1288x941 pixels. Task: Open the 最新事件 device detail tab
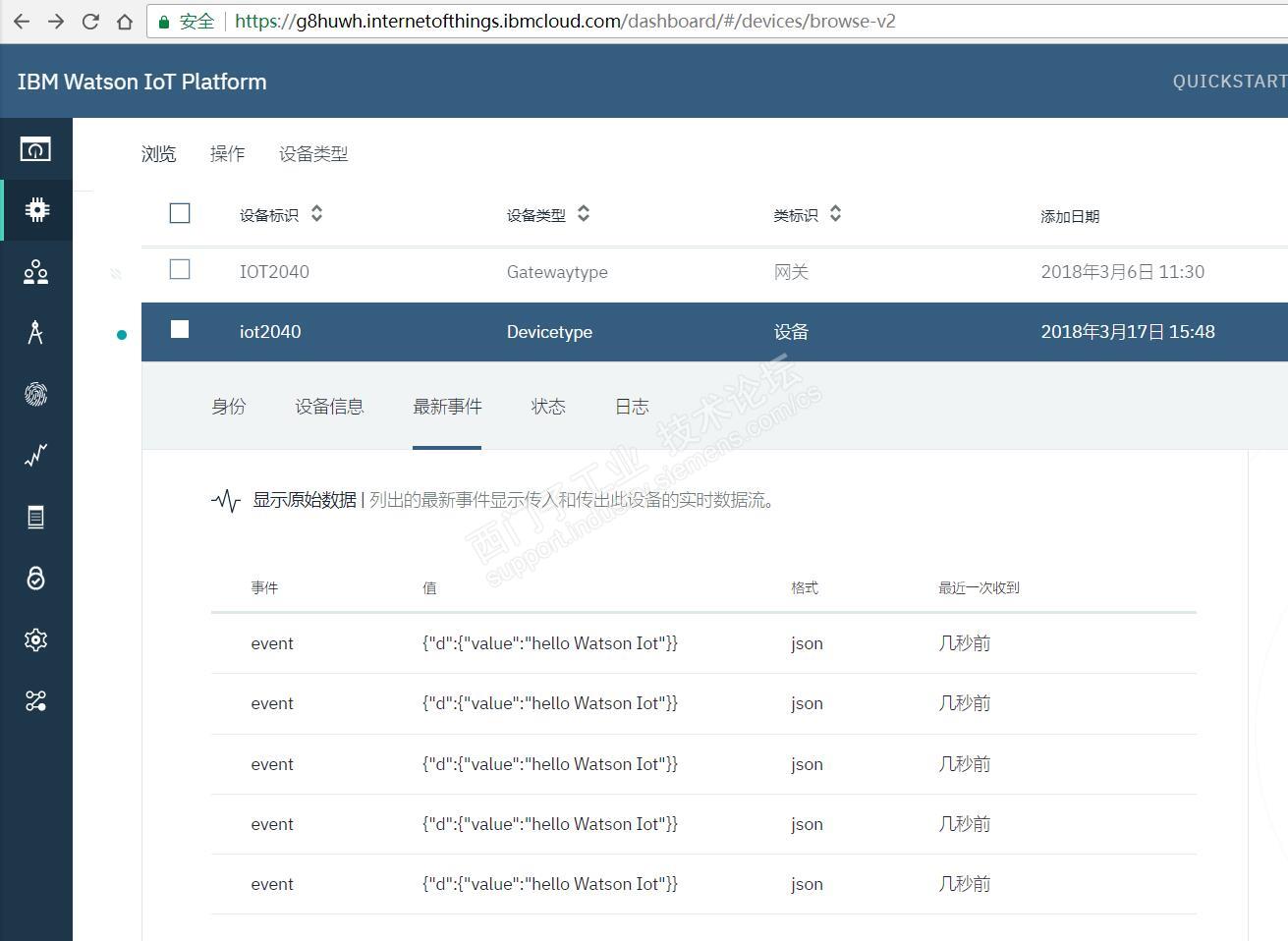(x=447, y=407)
